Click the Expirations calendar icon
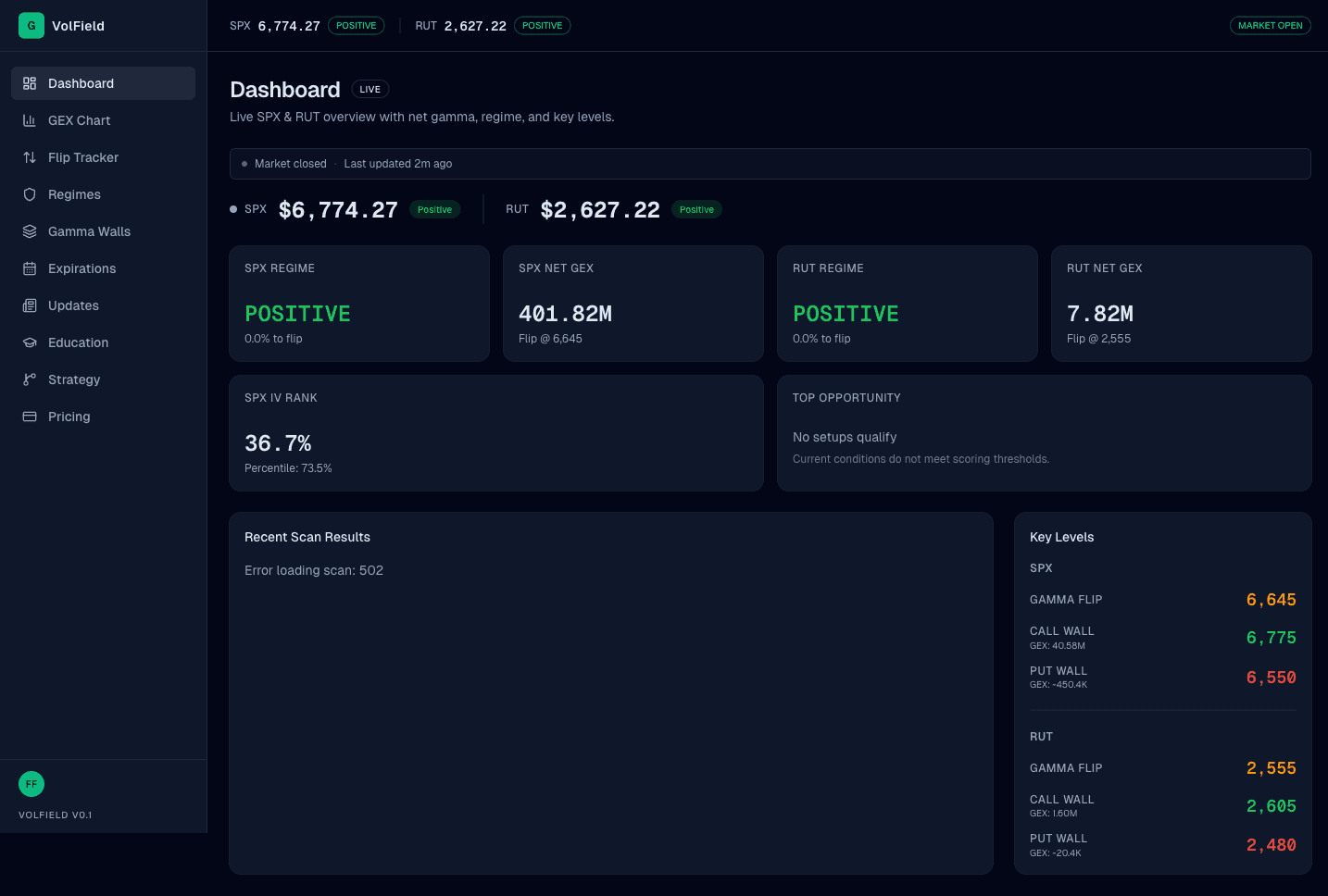 [30, 268]
